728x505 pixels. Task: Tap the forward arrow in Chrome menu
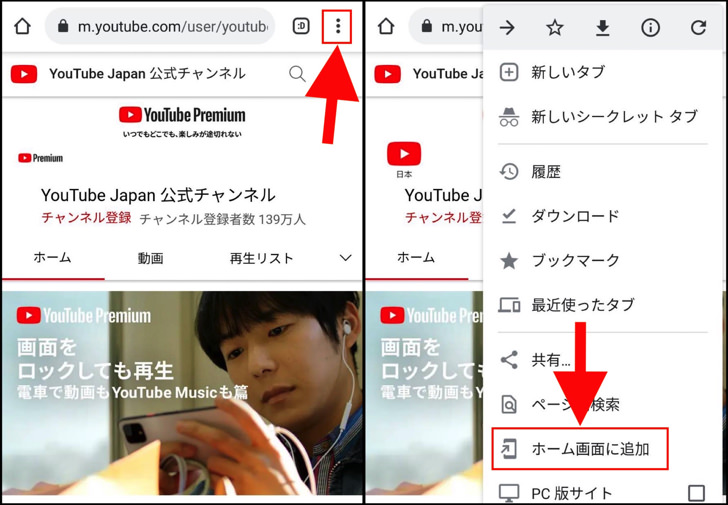[x=507, y=28]
